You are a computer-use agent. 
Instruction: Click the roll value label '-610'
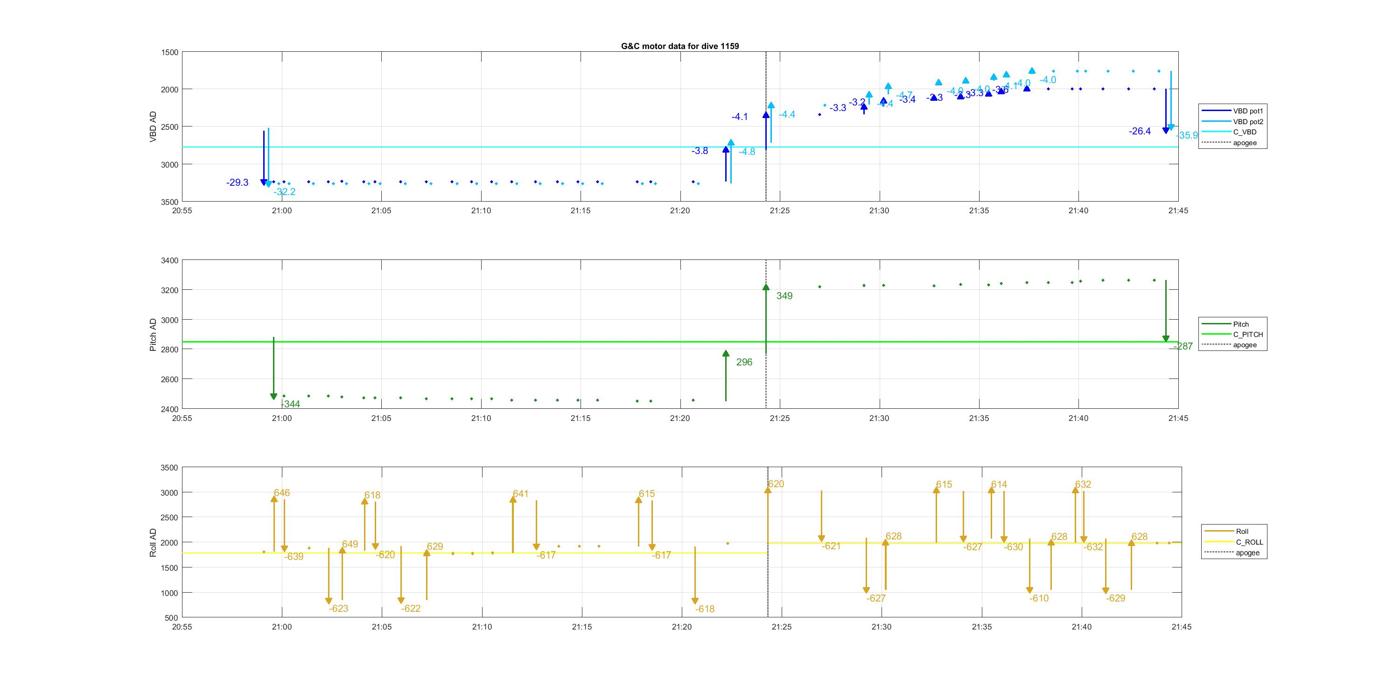pyautogui.click(x=1040, y=598)
